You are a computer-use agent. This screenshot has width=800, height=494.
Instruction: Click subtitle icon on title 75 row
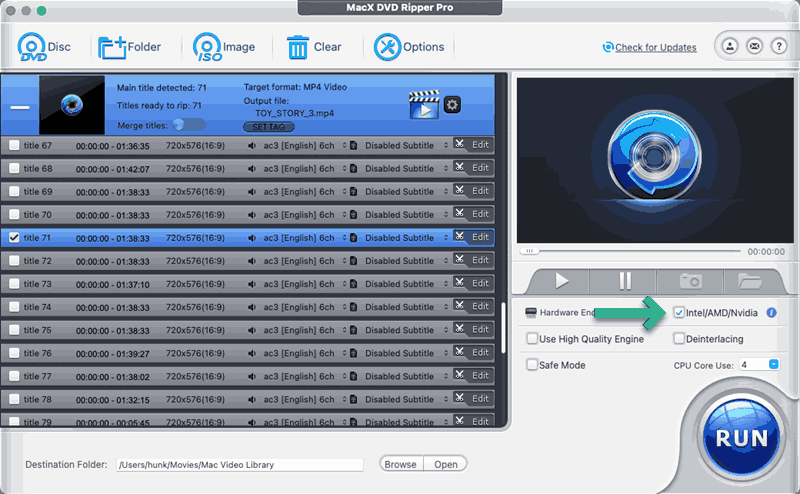[x=354, y=330]
